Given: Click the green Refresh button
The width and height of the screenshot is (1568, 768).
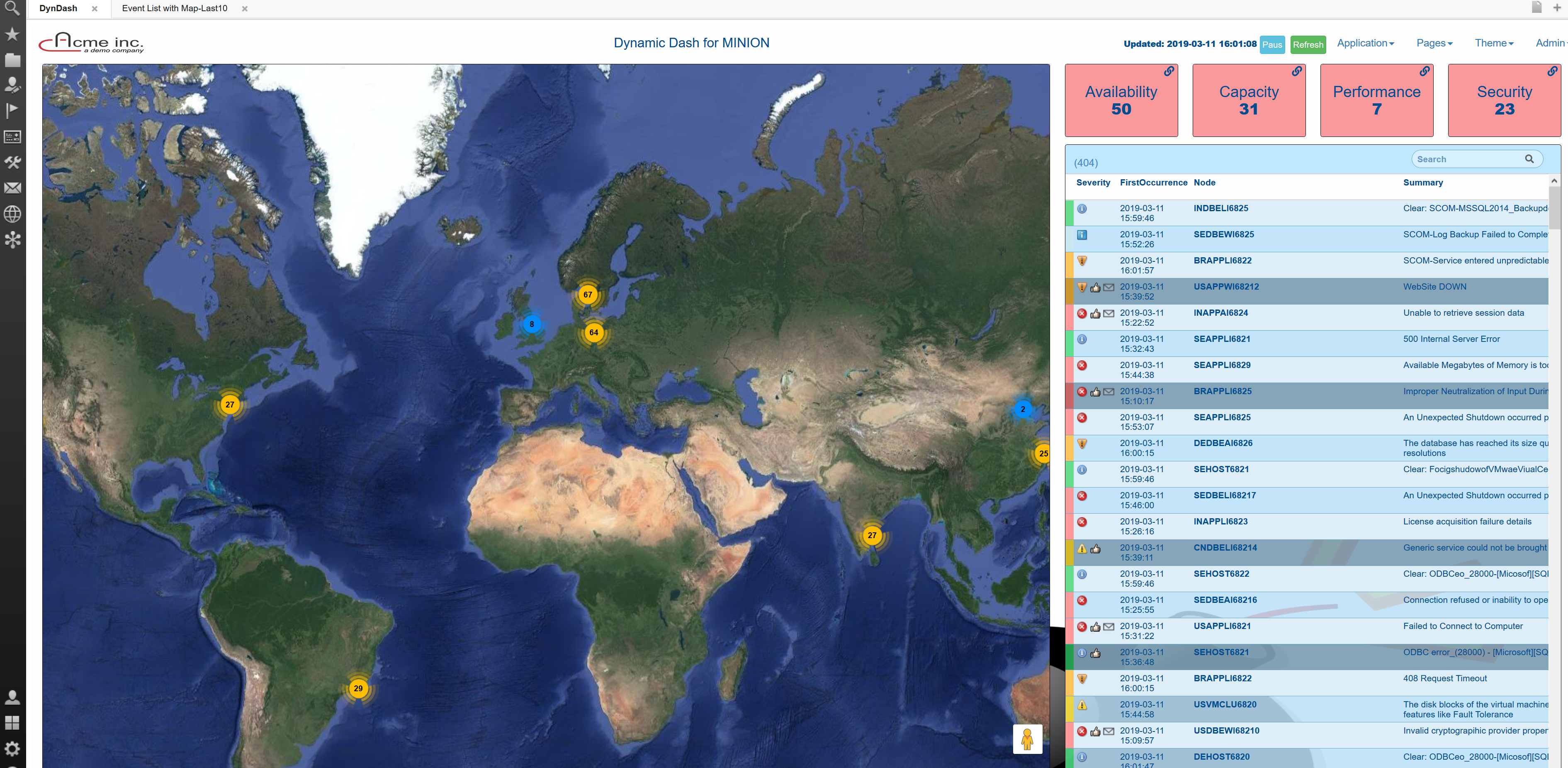Looking at the screenshot, I should pos(1308,44).
